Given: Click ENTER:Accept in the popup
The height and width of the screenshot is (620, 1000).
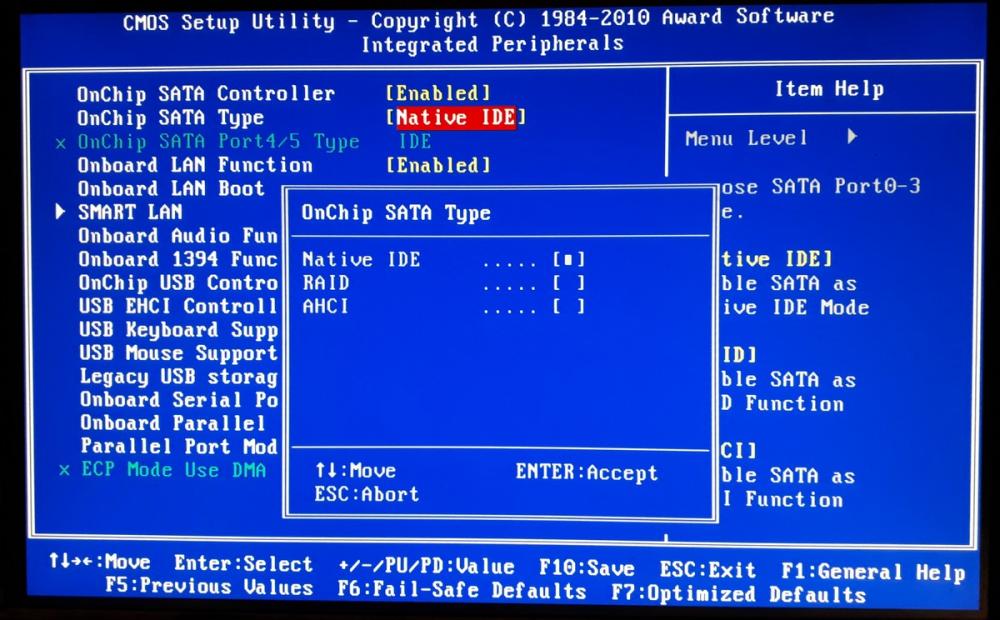Looking at the screenshot, I should (587, 473).
